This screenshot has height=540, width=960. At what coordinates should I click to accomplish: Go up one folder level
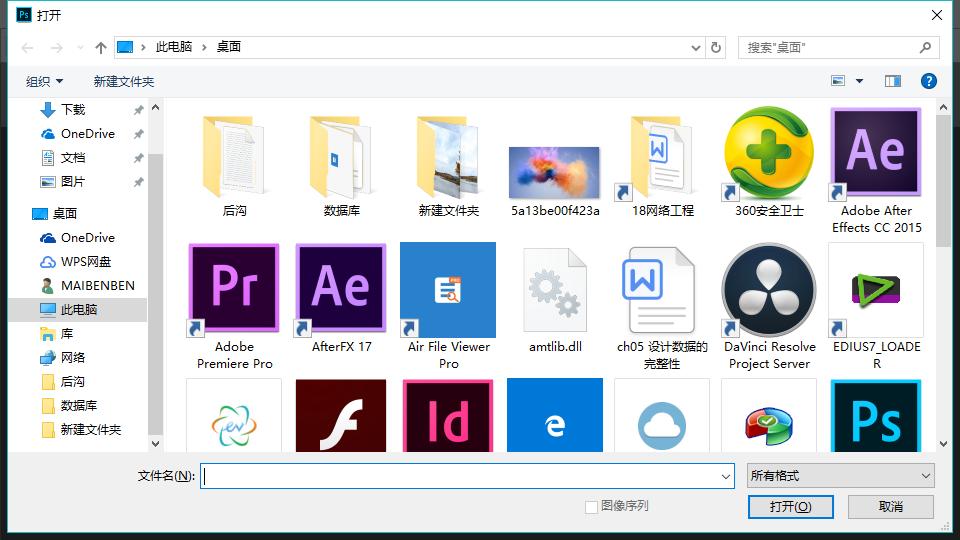[101, 48]
